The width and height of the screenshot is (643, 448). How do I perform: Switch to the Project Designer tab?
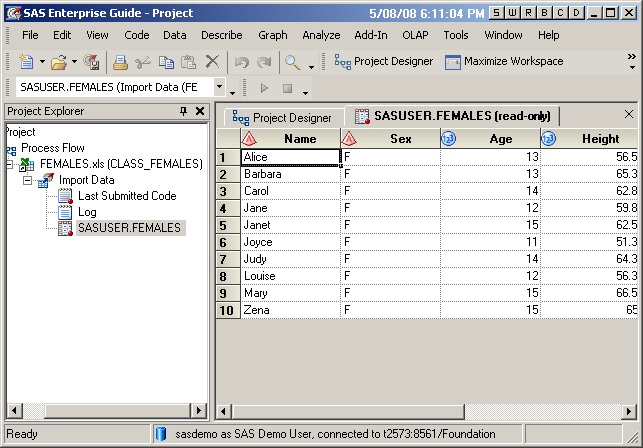(282, 117)
